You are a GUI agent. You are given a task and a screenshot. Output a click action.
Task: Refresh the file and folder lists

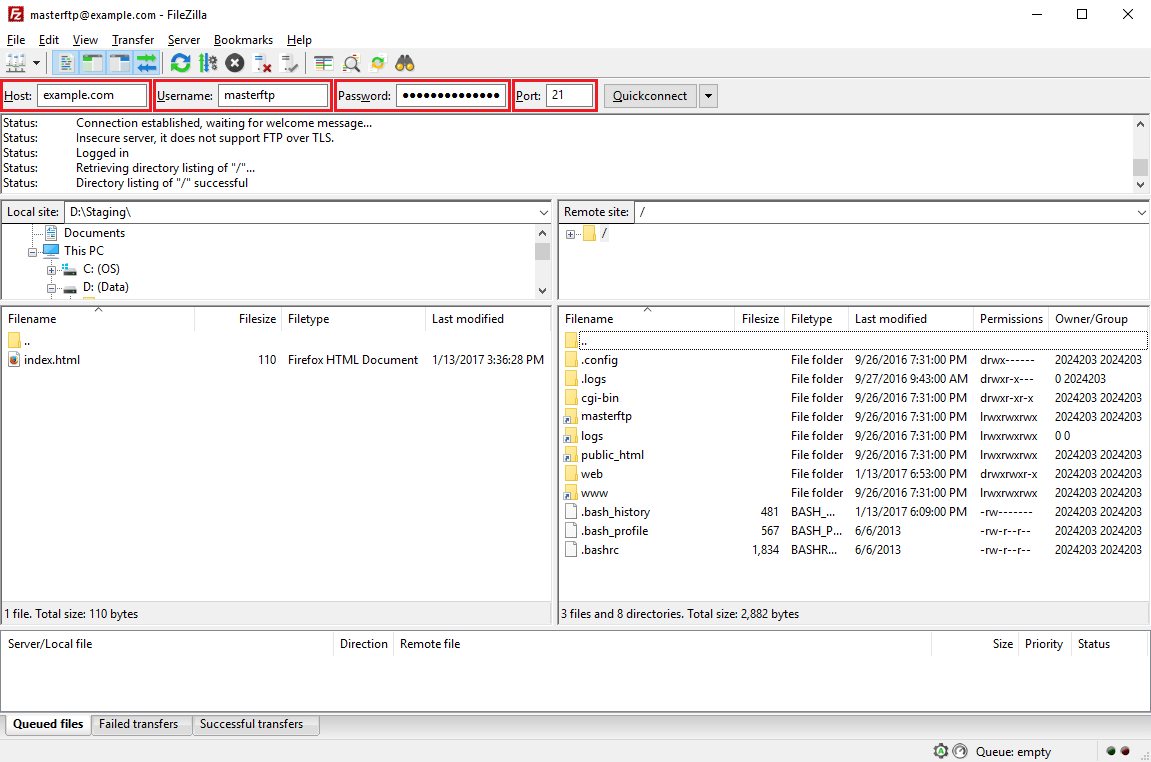click(x=180, y=62)
